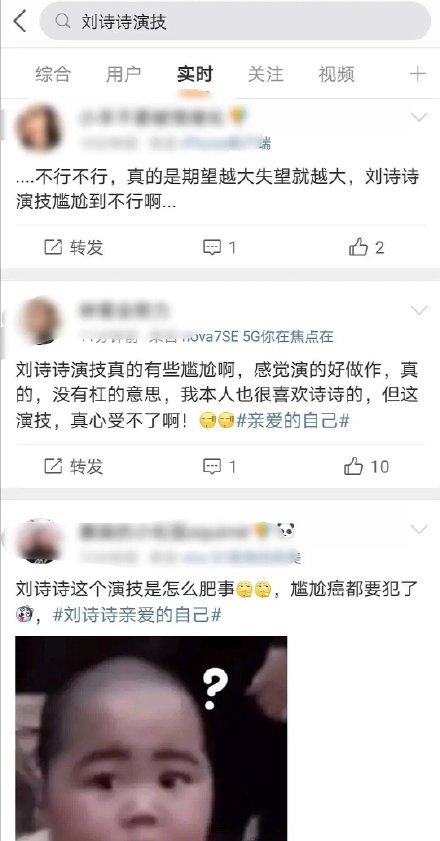Open the baby meme image thumbnail
This screenshot has width=440, height=841.
click(x=151, y=738)
